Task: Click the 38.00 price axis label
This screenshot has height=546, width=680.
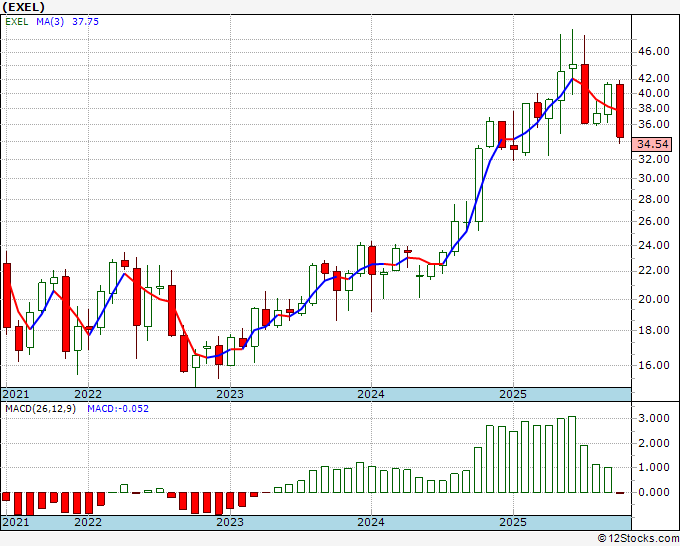Action: (x=654, y=108)
